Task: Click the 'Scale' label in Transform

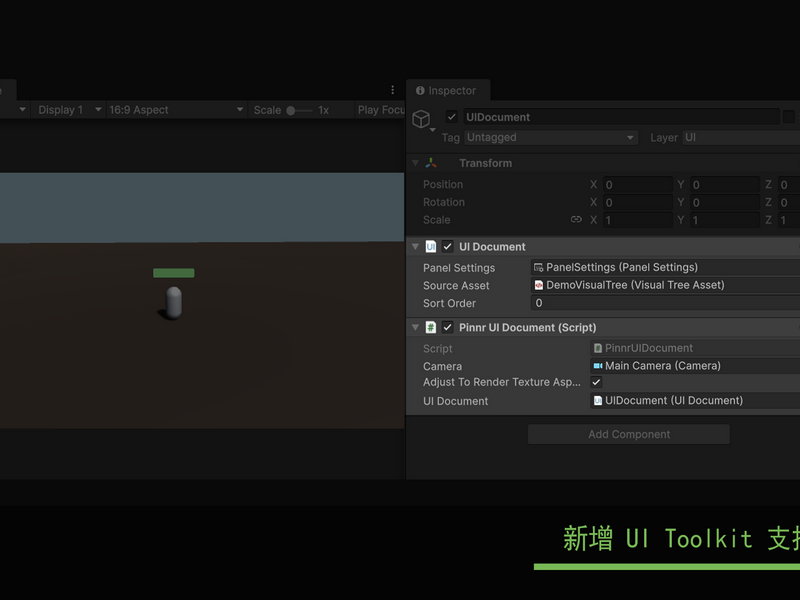Action: (437, 220)
